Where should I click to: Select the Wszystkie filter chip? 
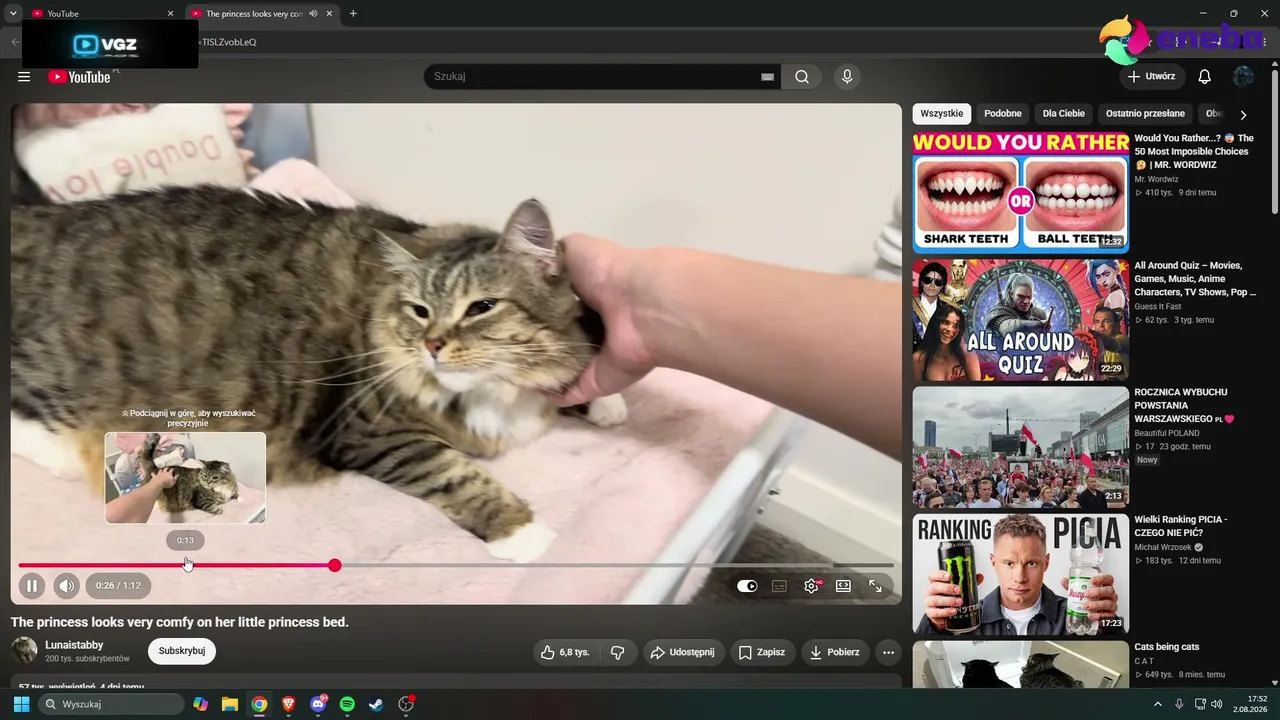pyautogui.click(x=941, y=114)
